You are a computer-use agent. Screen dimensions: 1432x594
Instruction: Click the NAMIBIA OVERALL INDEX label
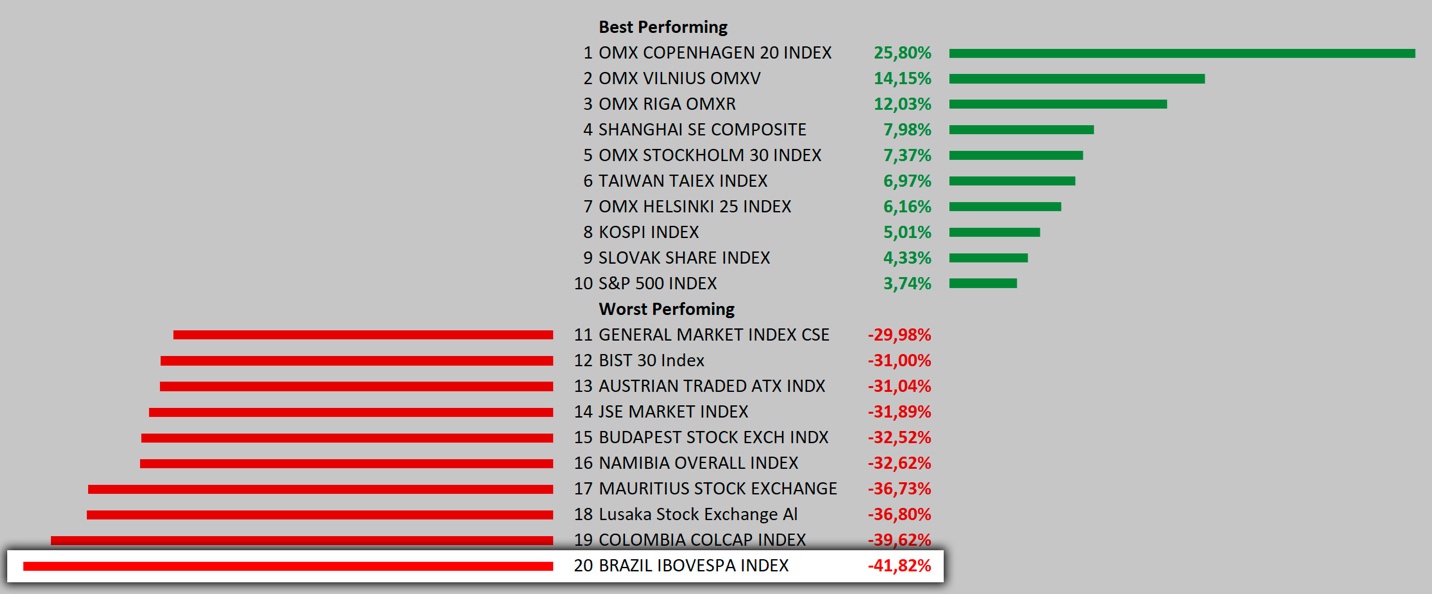click(698, 463)
